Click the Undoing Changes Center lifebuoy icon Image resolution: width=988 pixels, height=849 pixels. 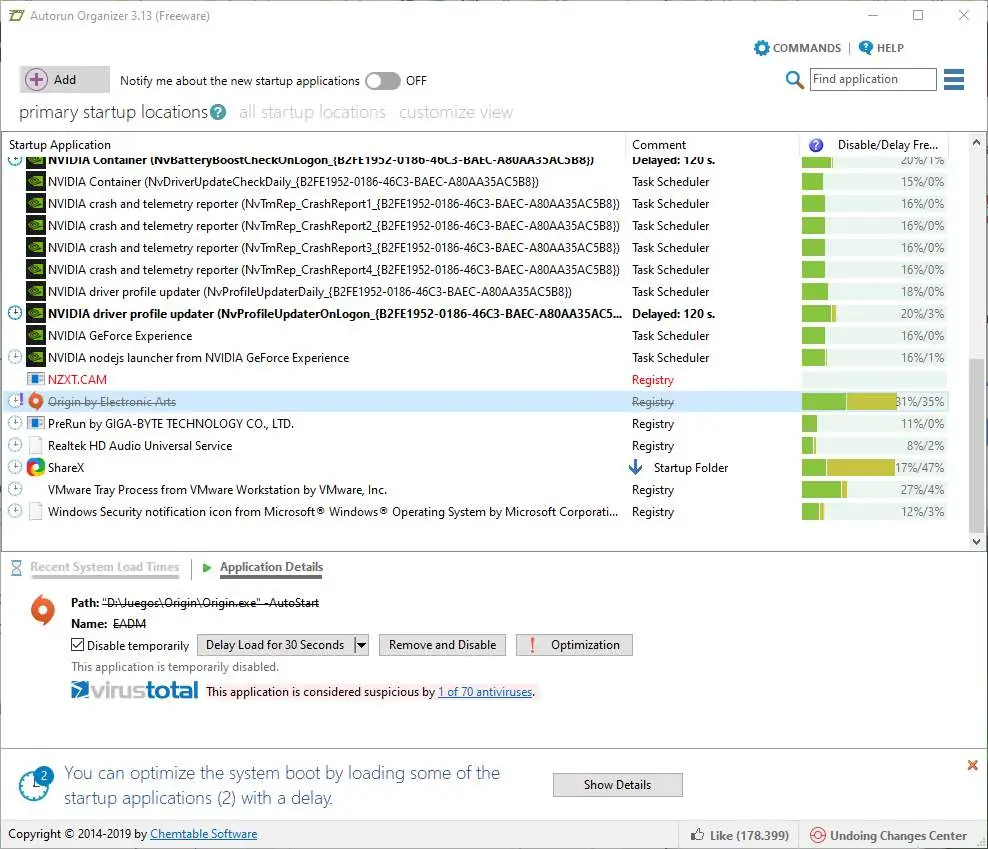(817, 835)
